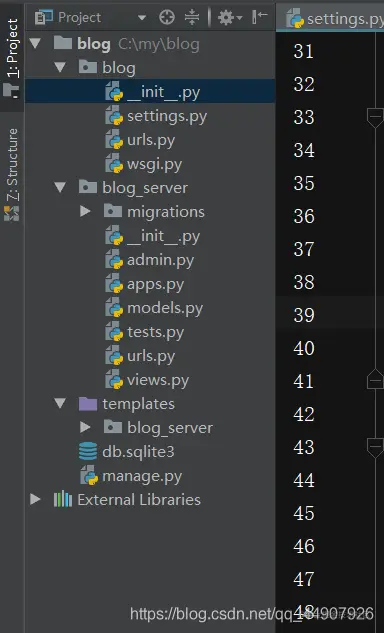Click the External Libraries label
This screenshot has width=384, height=633.
[139, 500]
